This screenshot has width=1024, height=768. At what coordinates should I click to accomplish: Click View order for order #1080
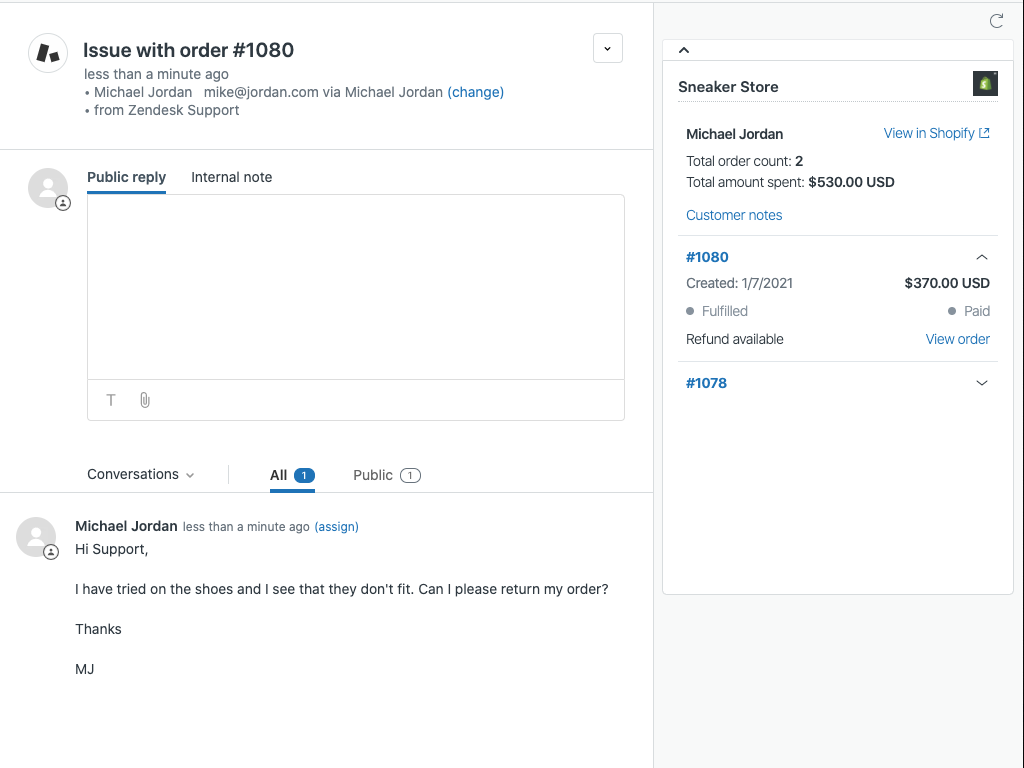click(x=957, y=339)
